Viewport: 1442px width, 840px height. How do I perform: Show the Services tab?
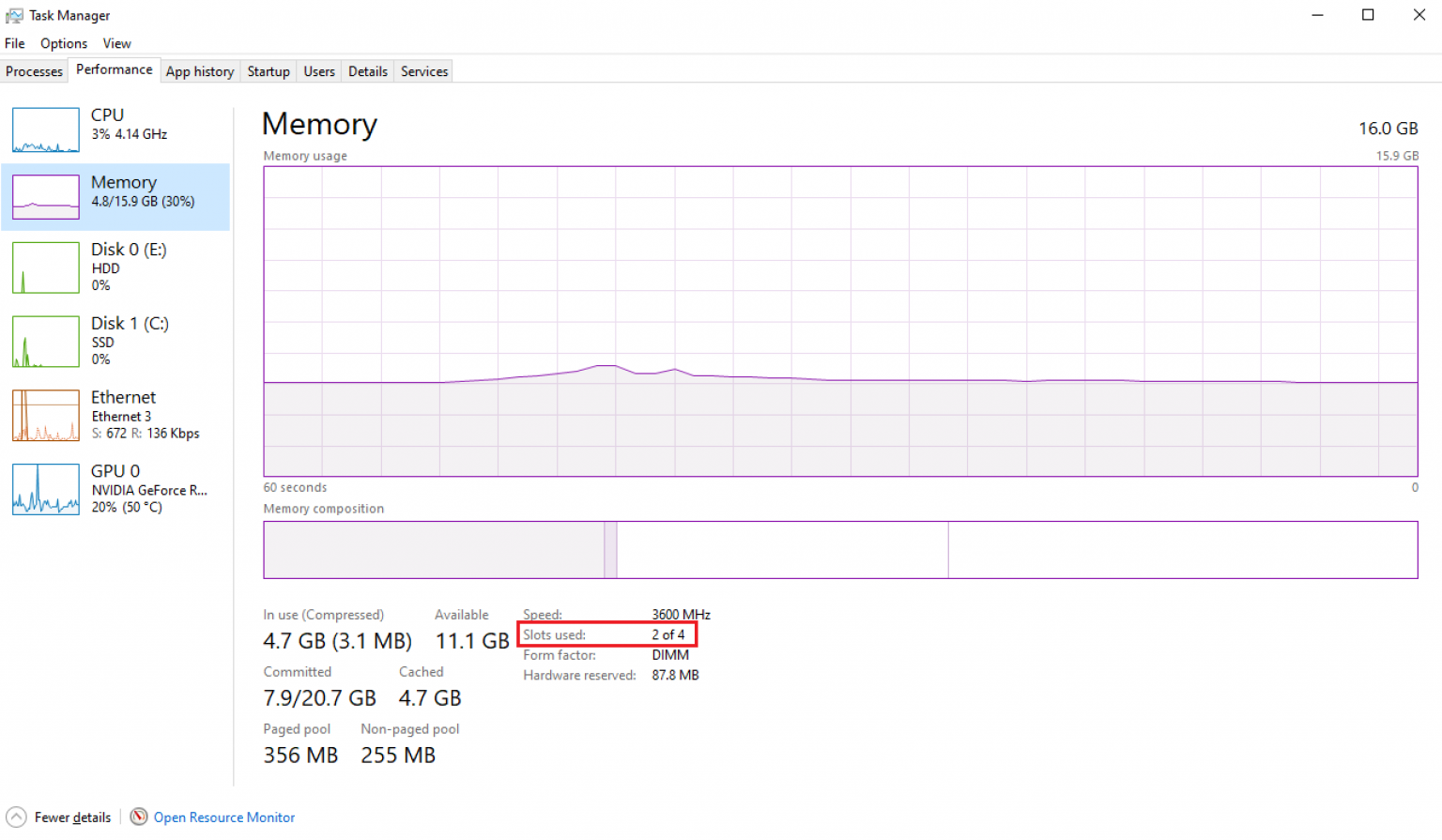(424, 71)
